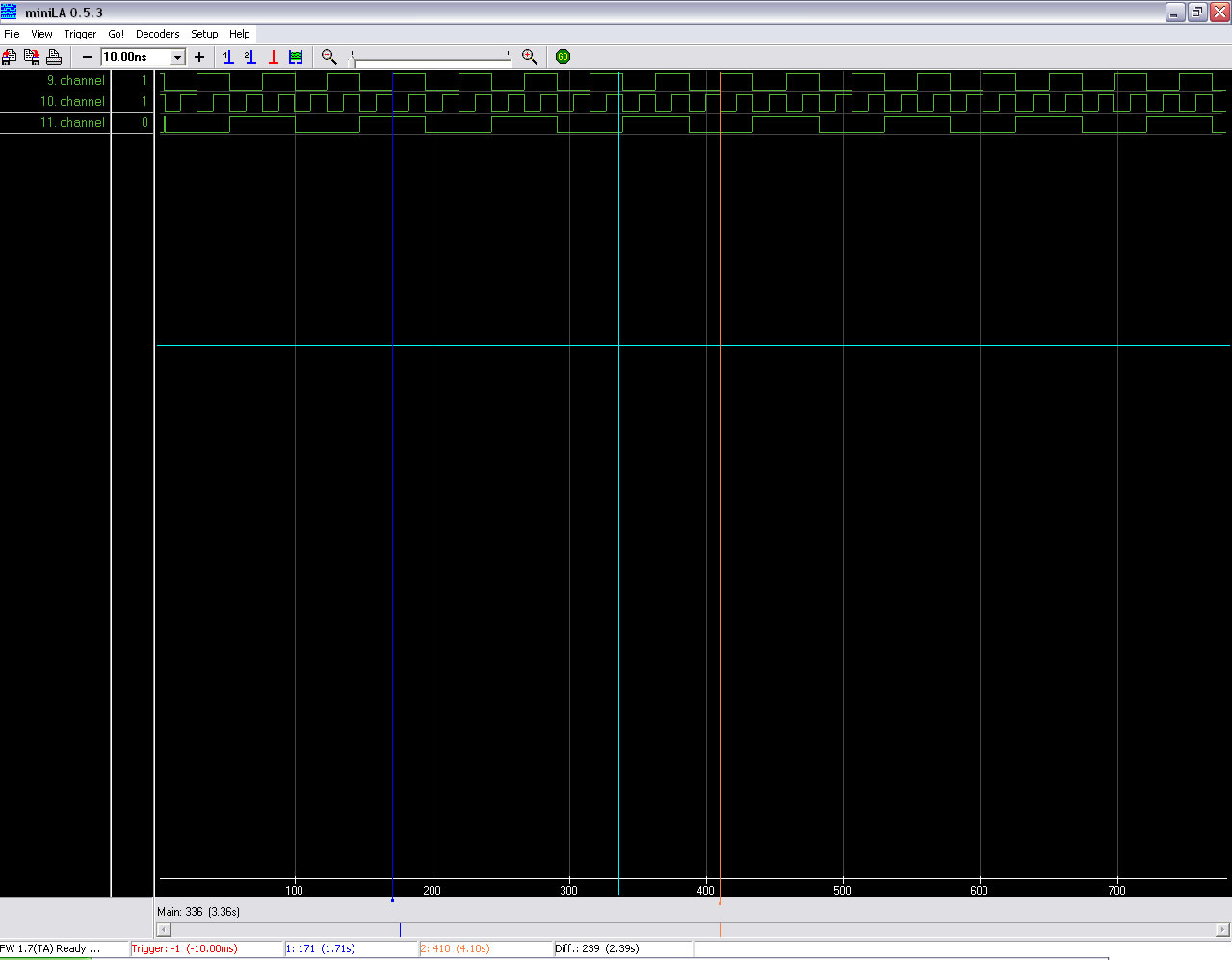Click the 1: 171 (1.71s) status field

[351, 948]
